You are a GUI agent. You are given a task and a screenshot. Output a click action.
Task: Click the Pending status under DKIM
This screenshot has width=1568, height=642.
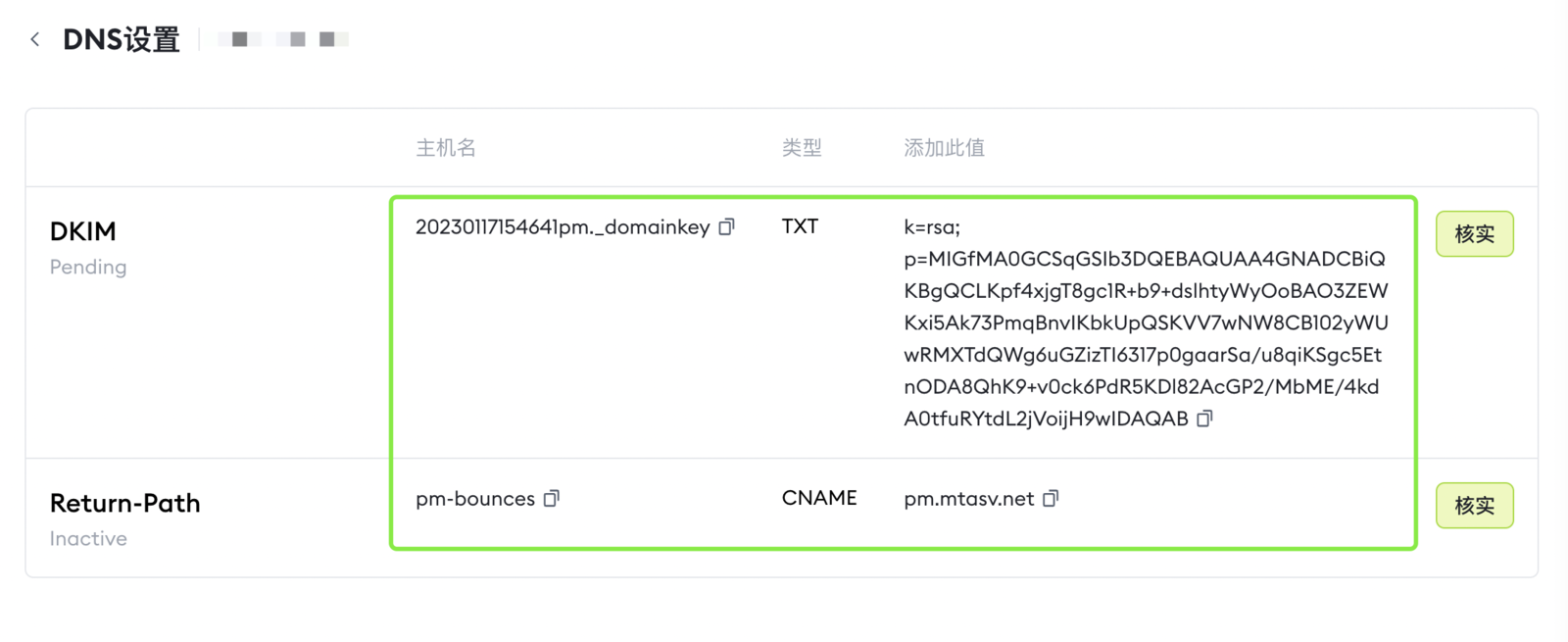88,267
